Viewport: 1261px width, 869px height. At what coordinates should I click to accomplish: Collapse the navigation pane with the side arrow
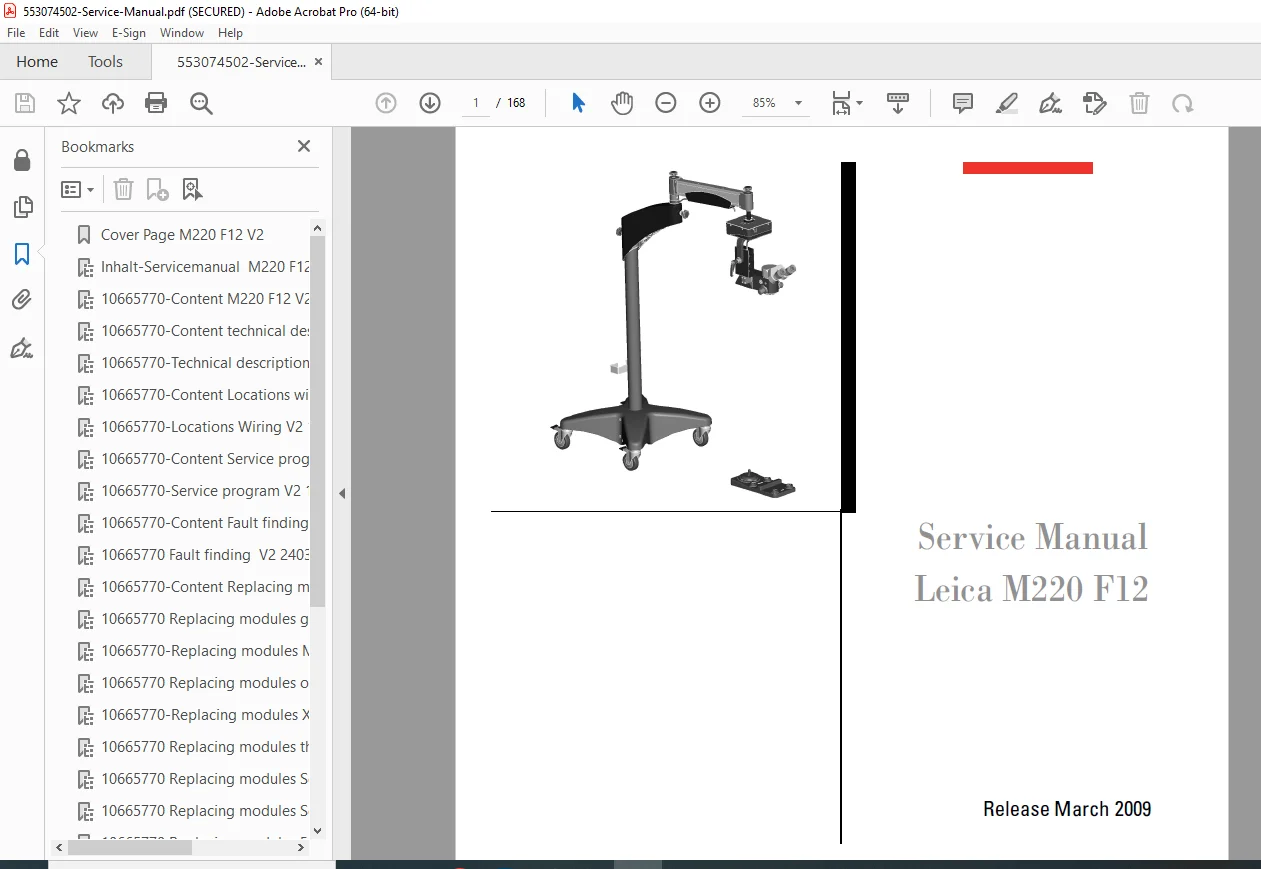click(342, 493)
